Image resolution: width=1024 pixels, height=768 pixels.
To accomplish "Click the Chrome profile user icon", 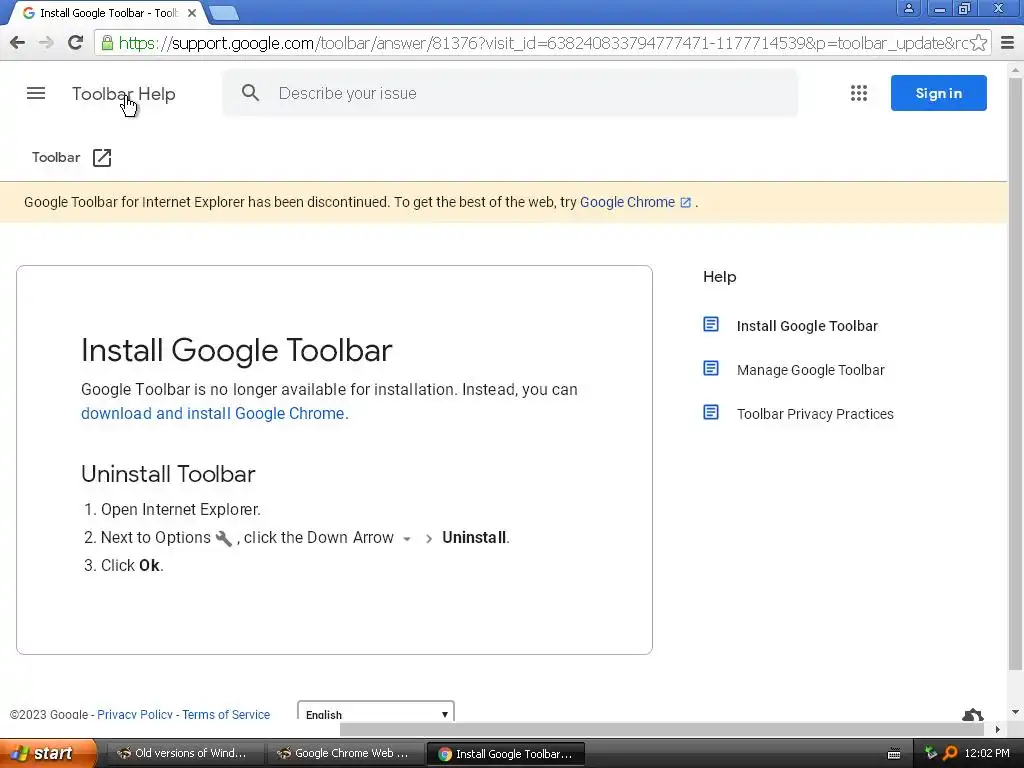I will [x=908, y=8].
